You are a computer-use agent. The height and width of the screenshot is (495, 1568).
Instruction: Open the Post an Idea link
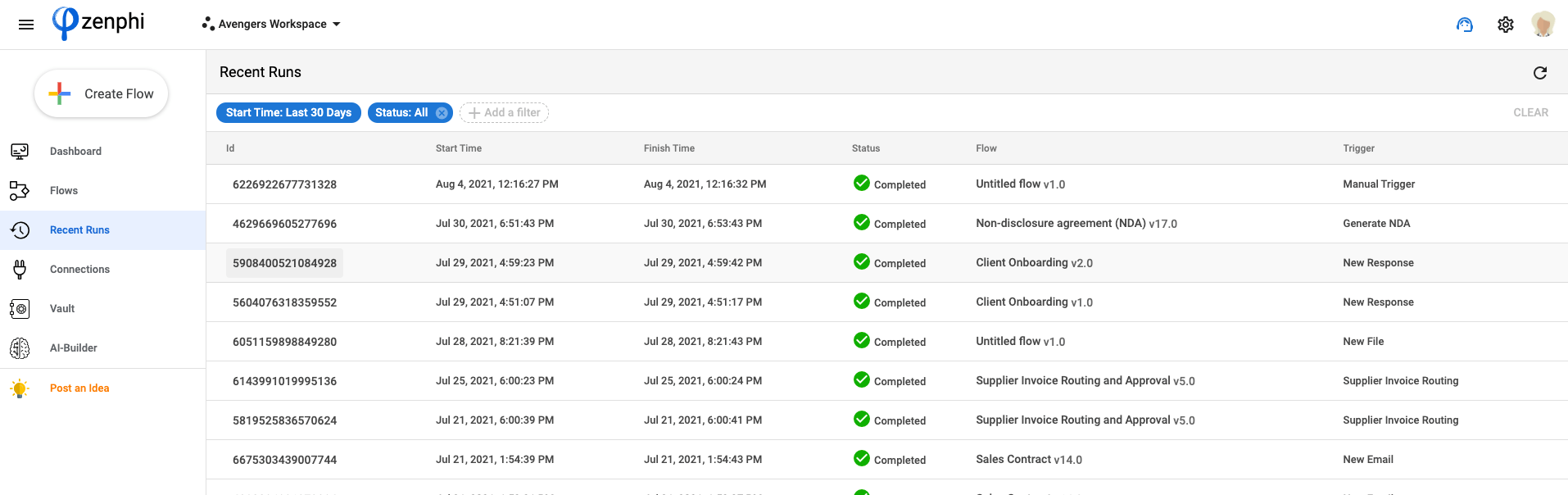click(79, 388)
